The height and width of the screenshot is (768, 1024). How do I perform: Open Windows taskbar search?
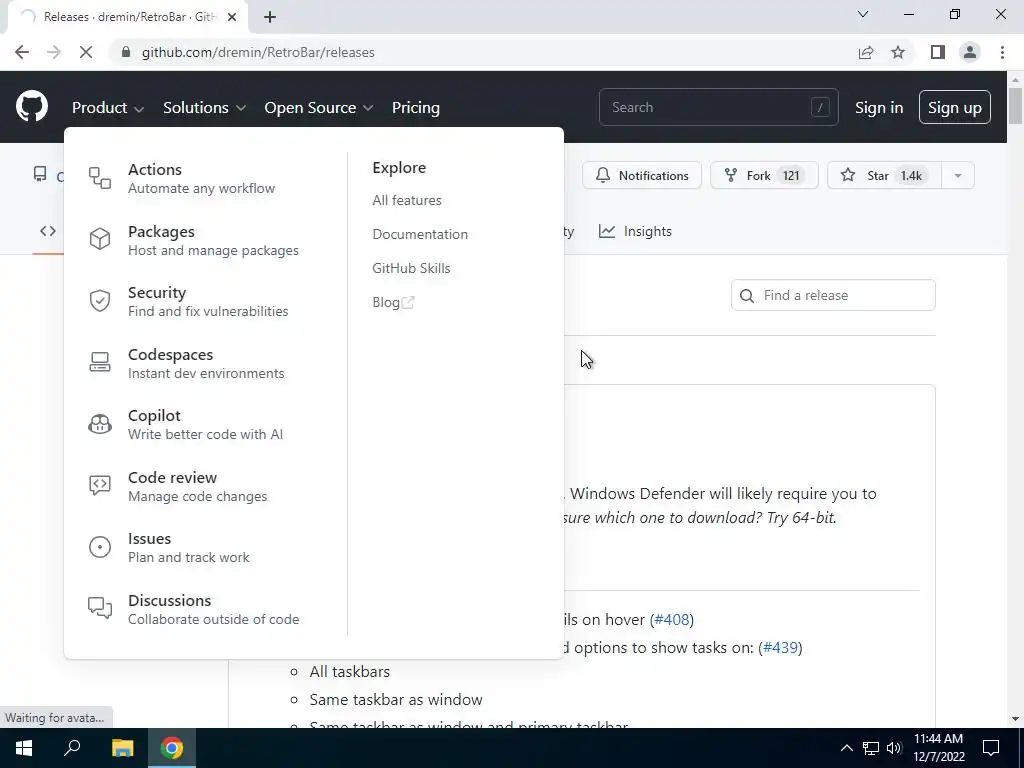72,748
